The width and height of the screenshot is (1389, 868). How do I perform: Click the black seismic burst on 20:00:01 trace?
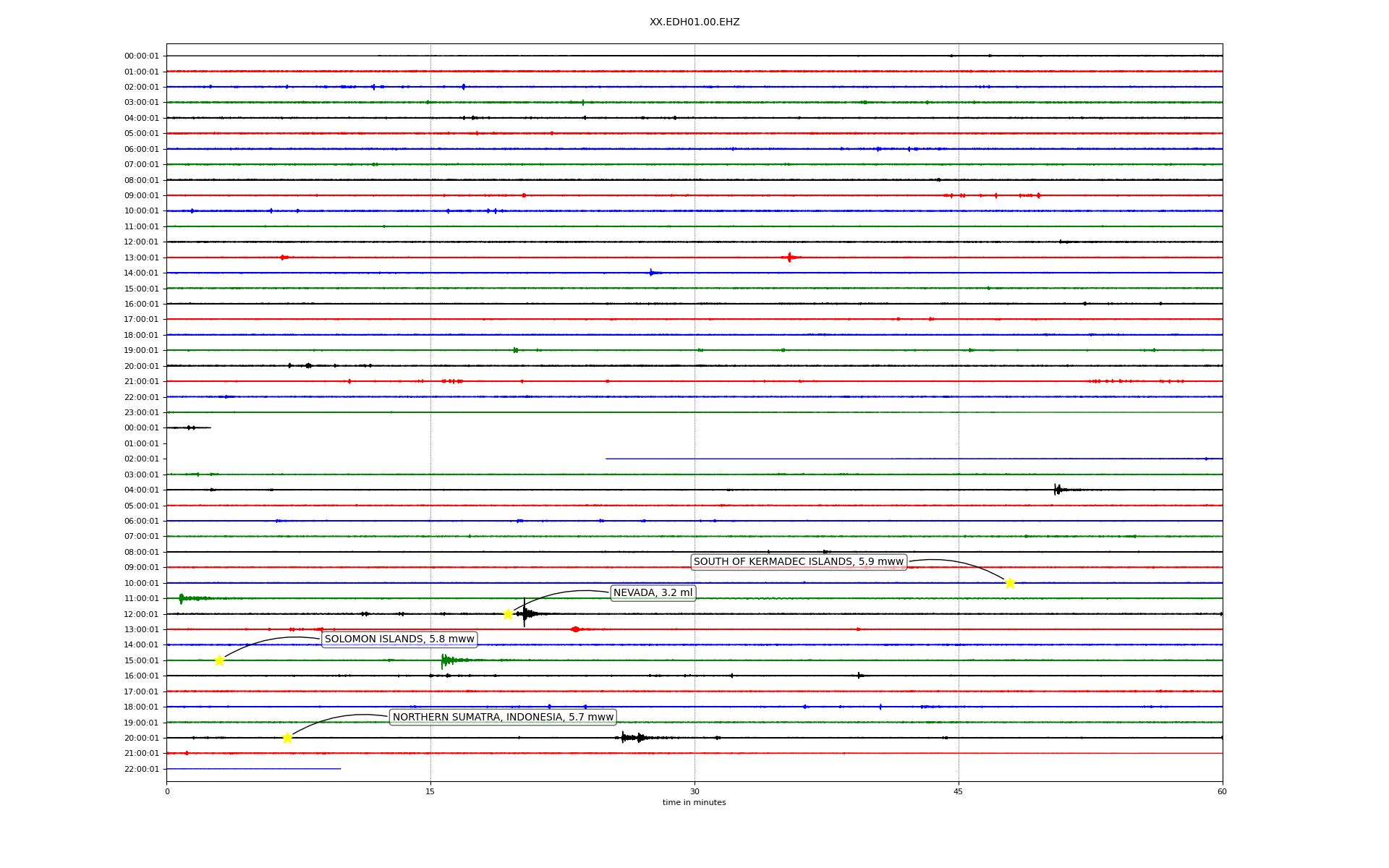click(x=631, y=738)
